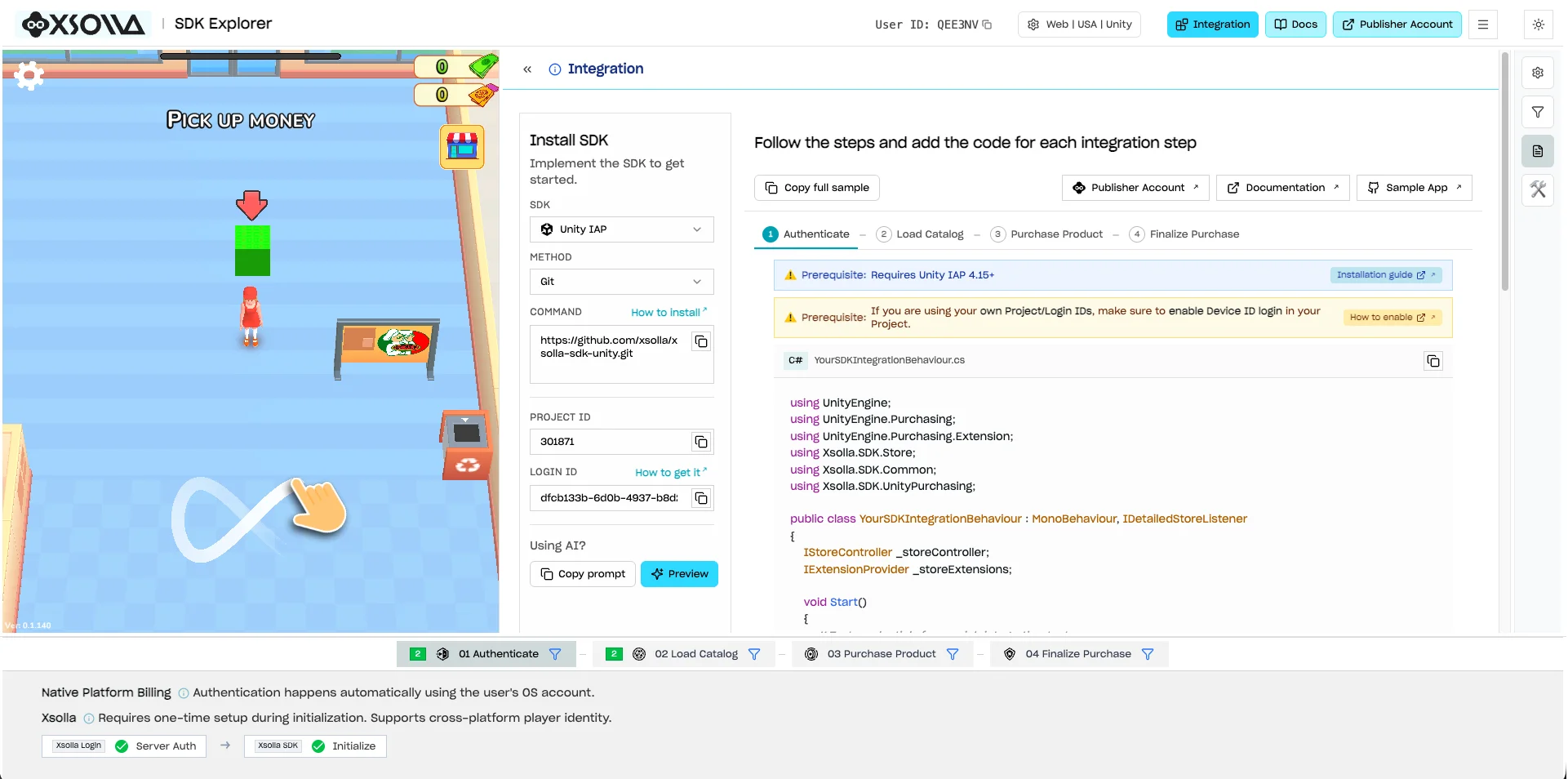Copy the Project ID 301871

click(x=701, y=442)
